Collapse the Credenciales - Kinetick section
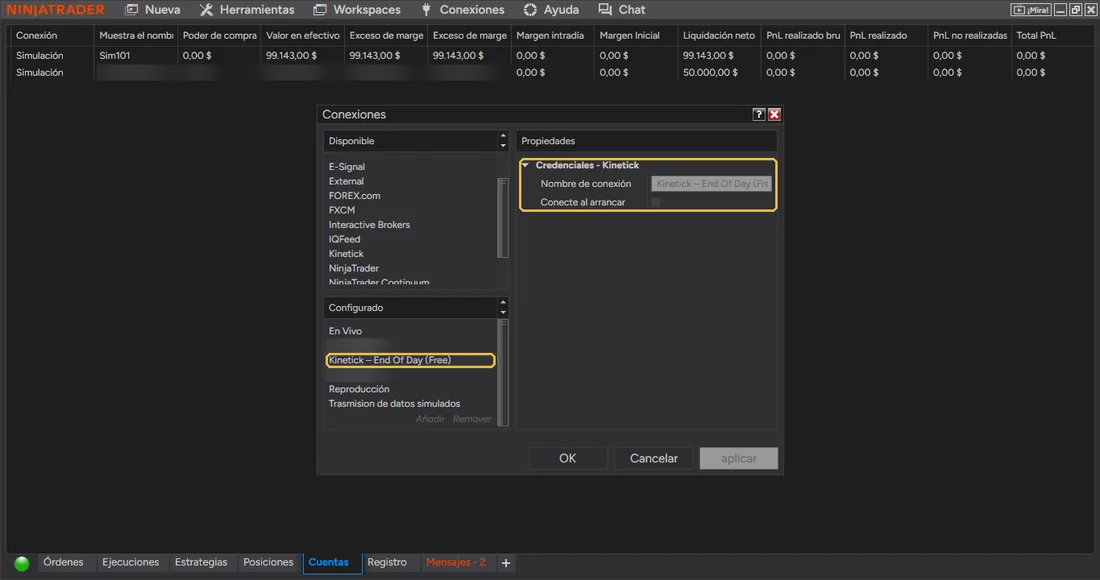 coord(525,165)
